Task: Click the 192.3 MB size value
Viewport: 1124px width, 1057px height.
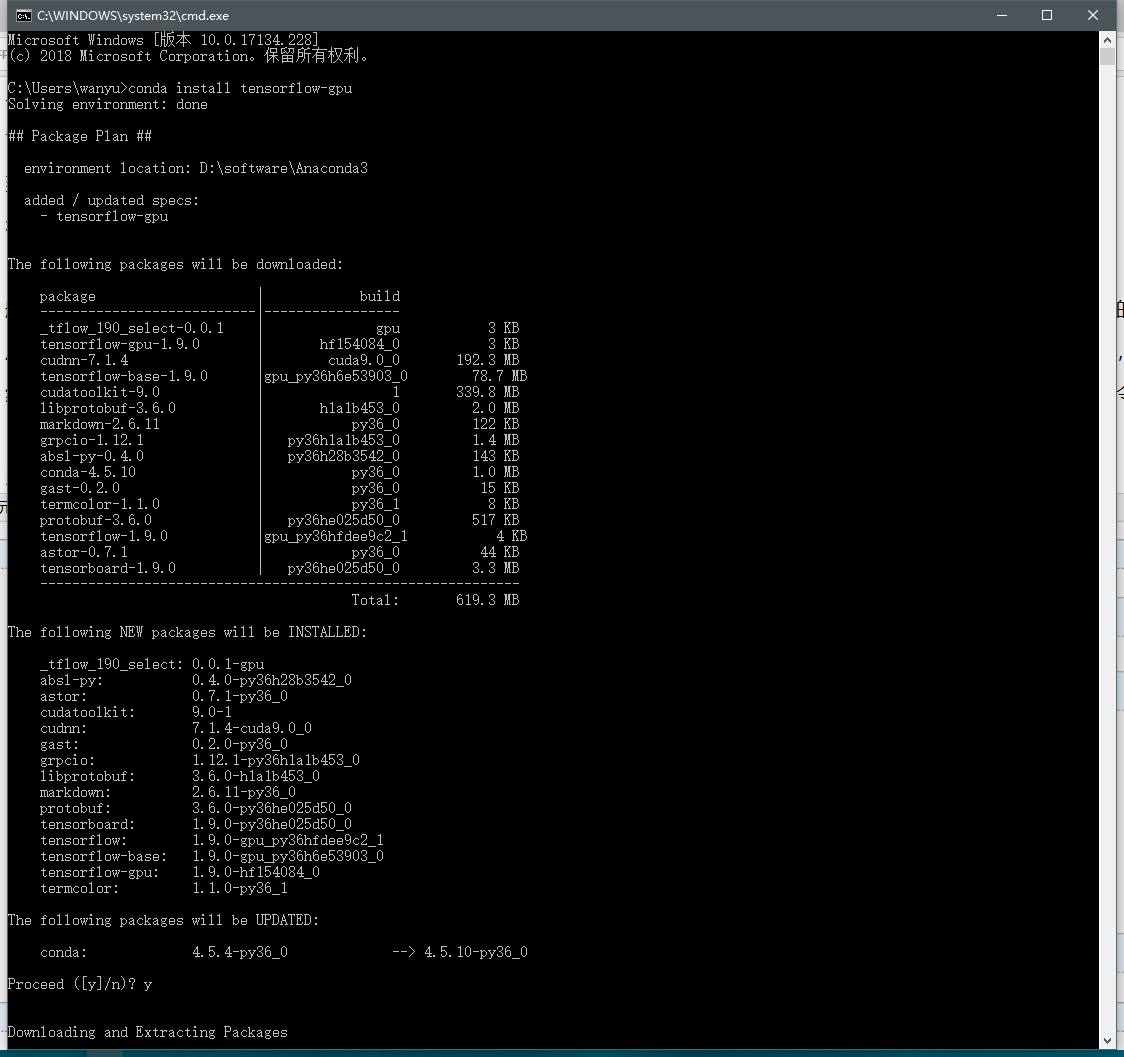Action: (487, 360)
